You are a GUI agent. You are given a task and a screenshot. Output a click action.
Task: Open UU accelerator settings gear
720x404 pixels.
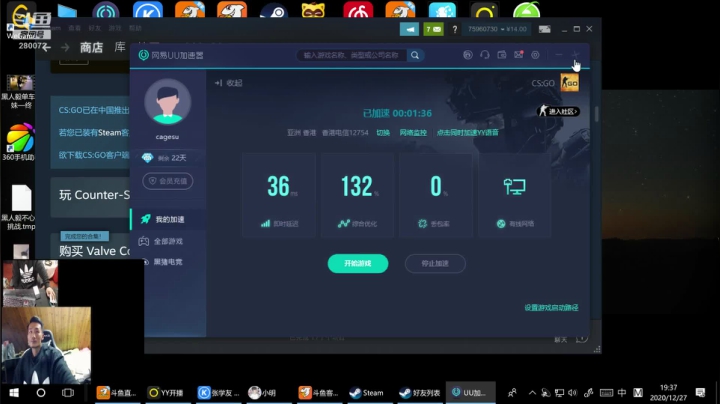pos(535,55)
